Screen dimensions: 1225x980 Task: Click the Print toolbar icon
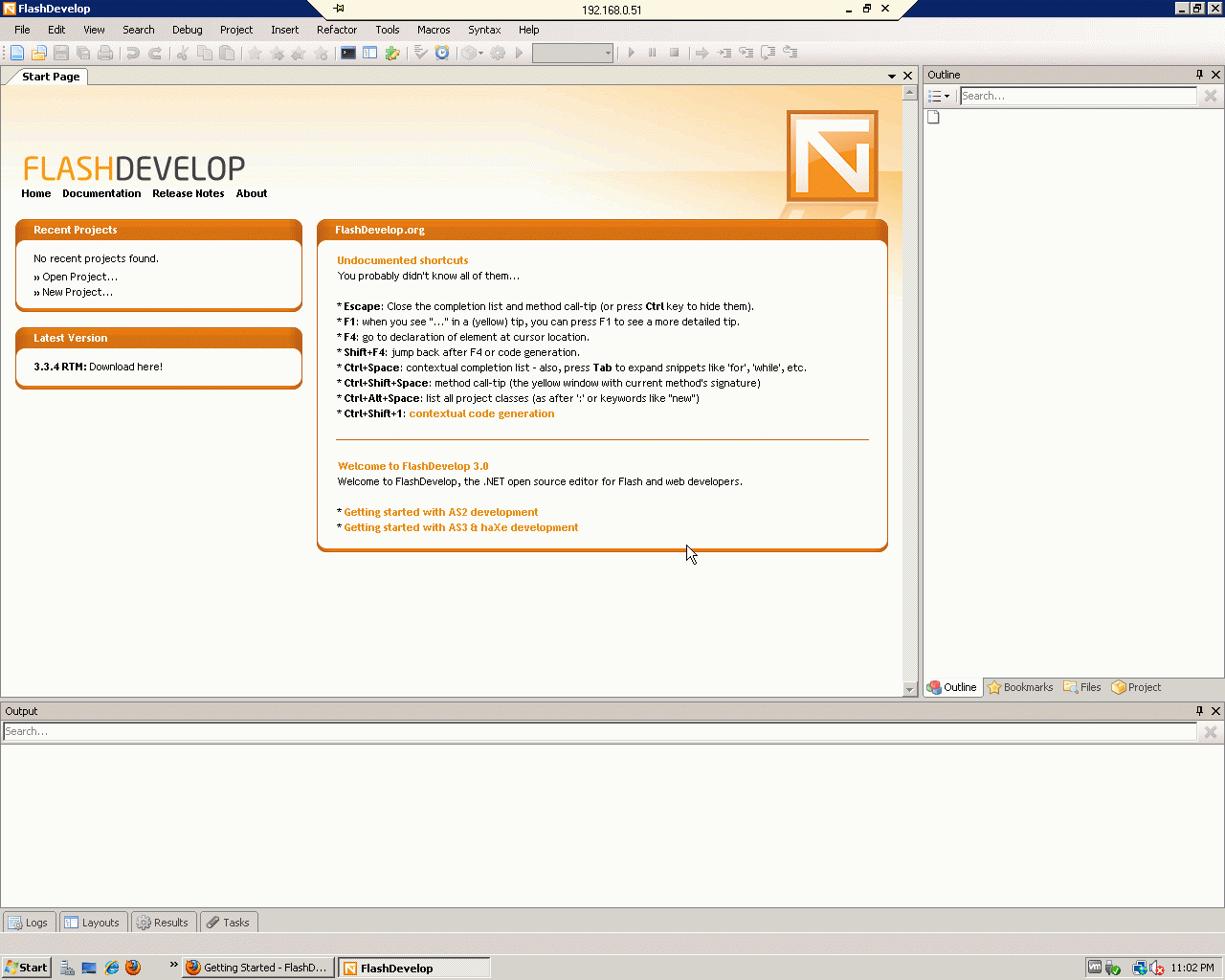coord(105,53)
